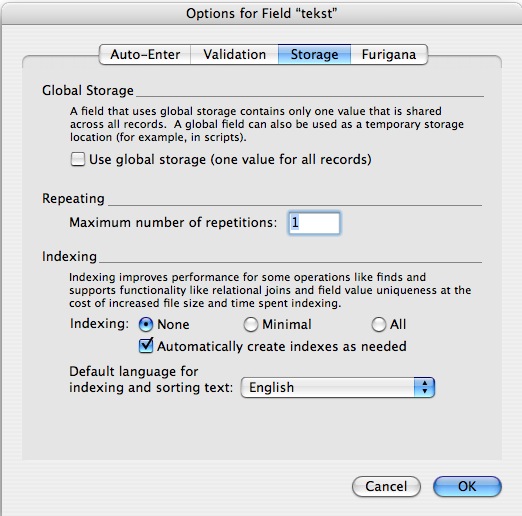Set indexing to All
This screenshot has height=516, width=522.
click(379, 324)
